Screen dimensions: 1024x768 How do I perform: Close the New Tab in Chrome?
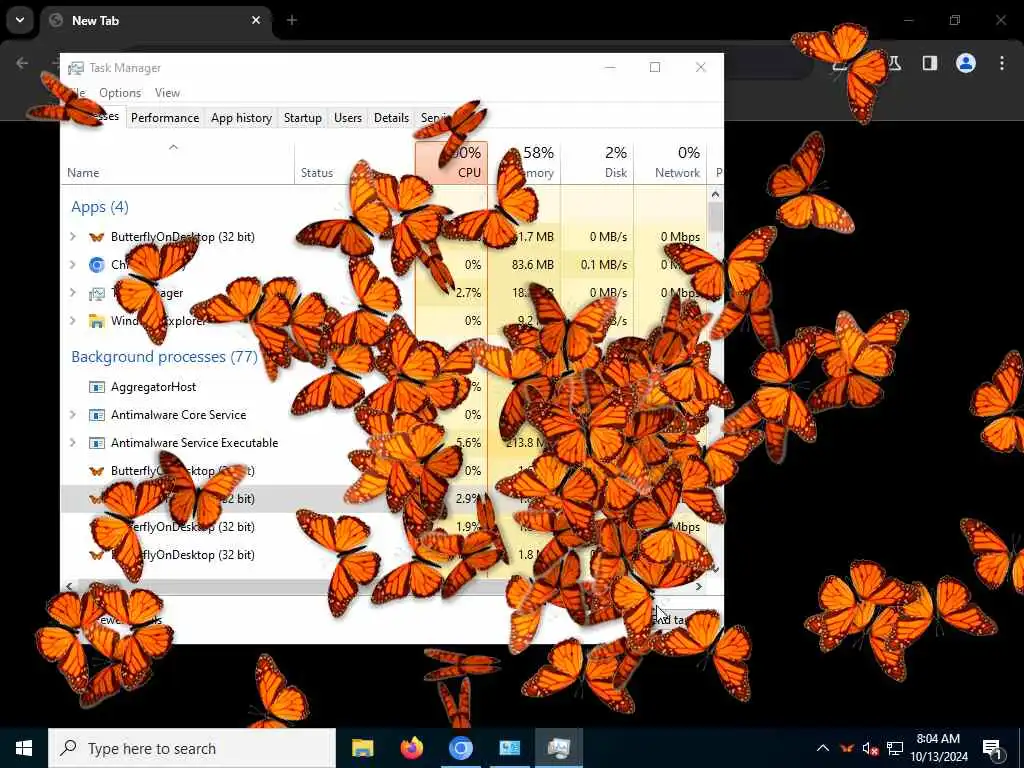pos(256,20)
